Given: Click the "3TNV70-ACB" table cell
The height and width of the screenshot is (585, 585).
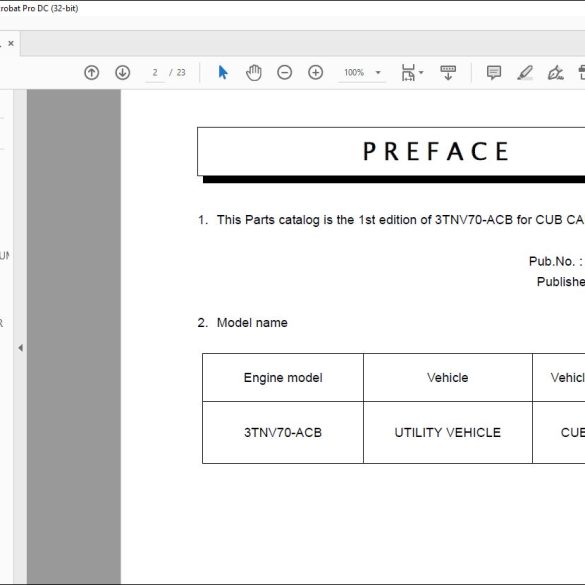Looking at the screenshot, I should click(x=283, y=432).
